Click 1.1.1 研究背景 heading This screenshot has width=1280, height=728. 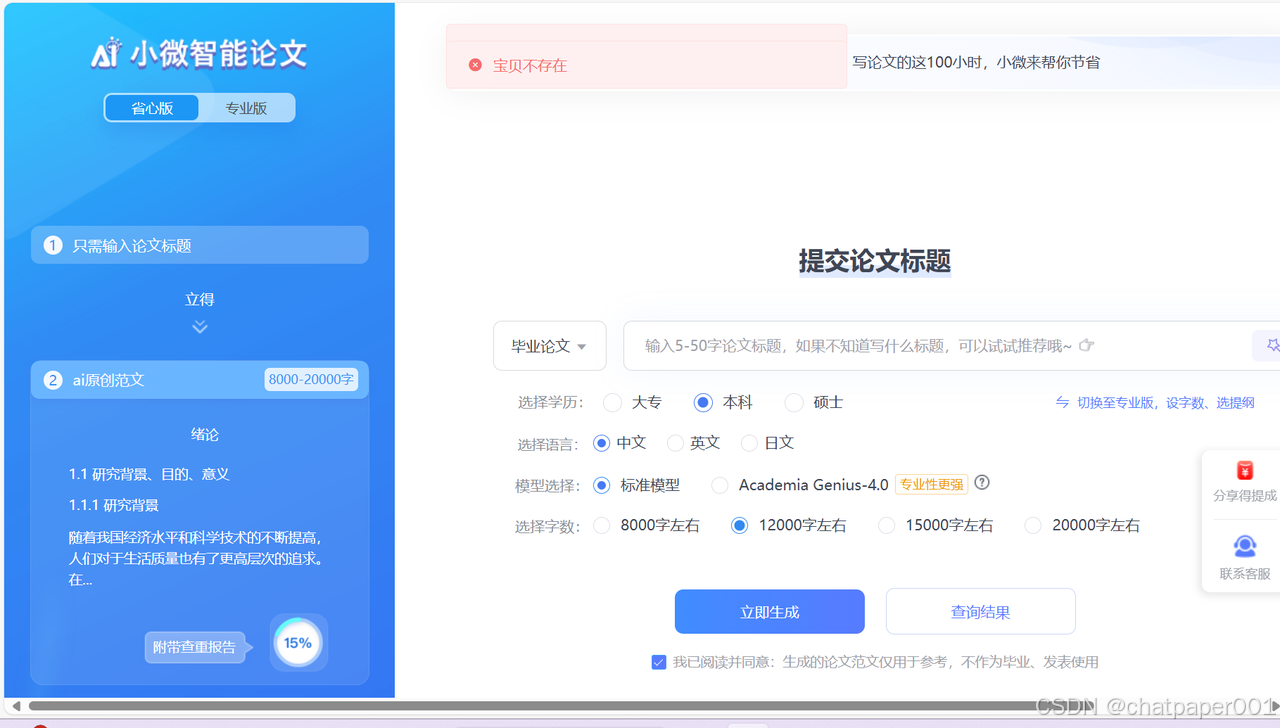114,505
